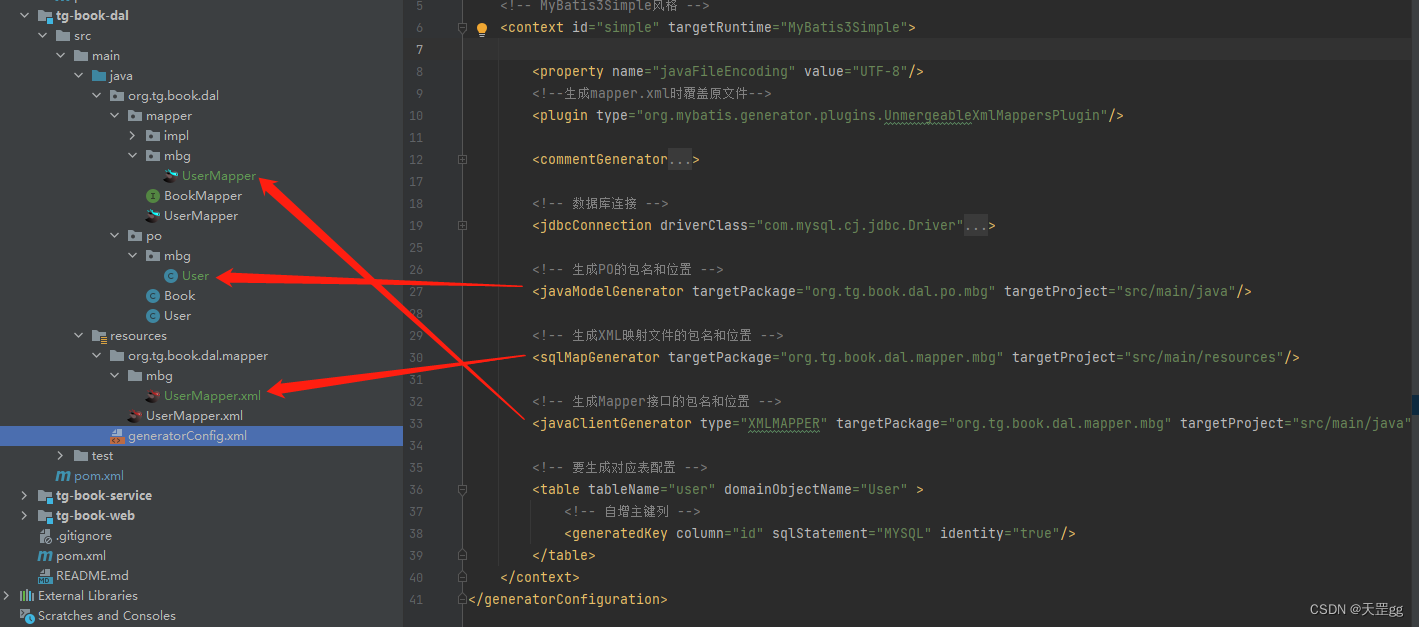Select the tg-book-web module name
Screen dimensions: 1419x627
[x=95, y=516]
